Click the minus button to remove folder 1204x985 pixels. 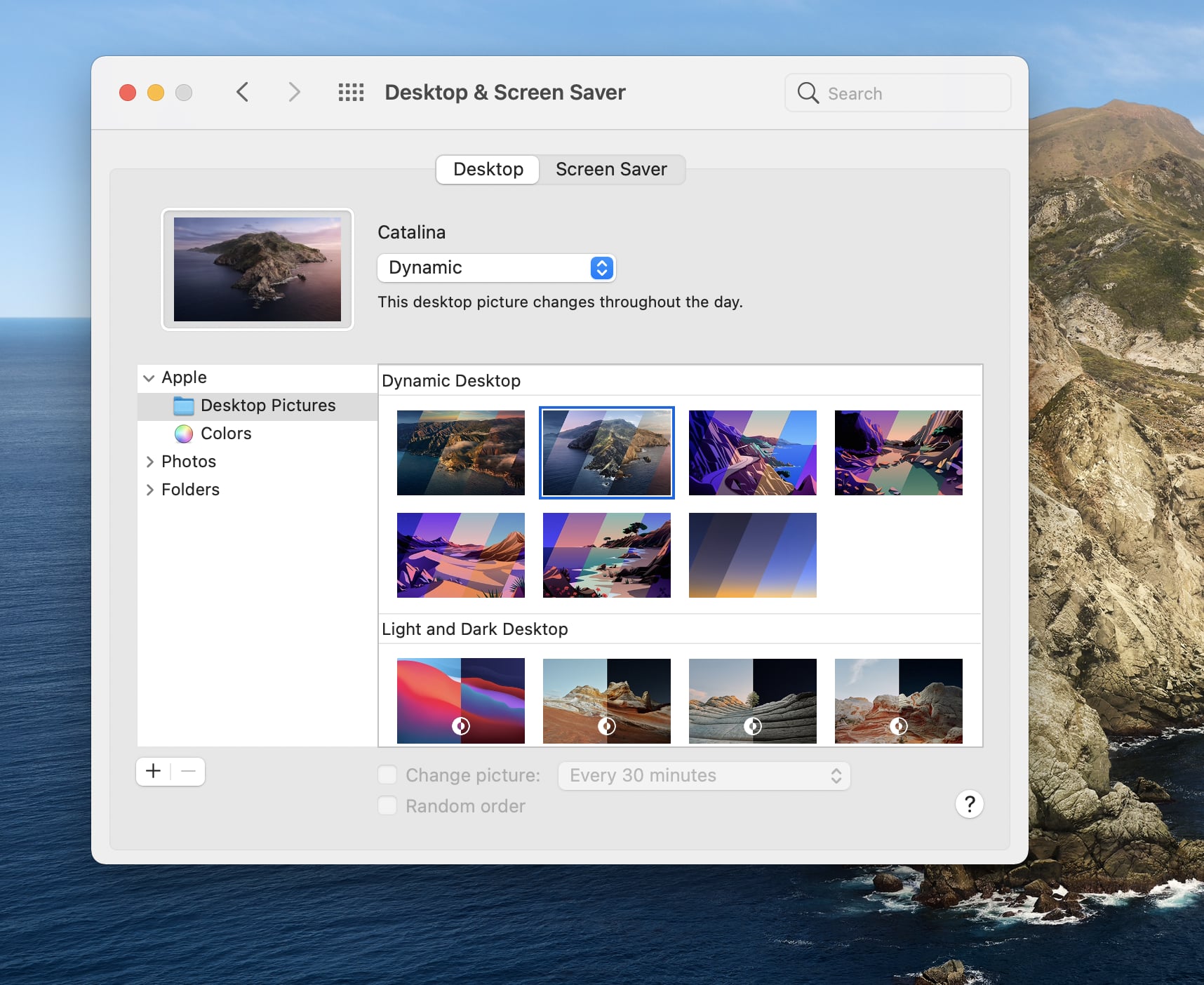188,772
